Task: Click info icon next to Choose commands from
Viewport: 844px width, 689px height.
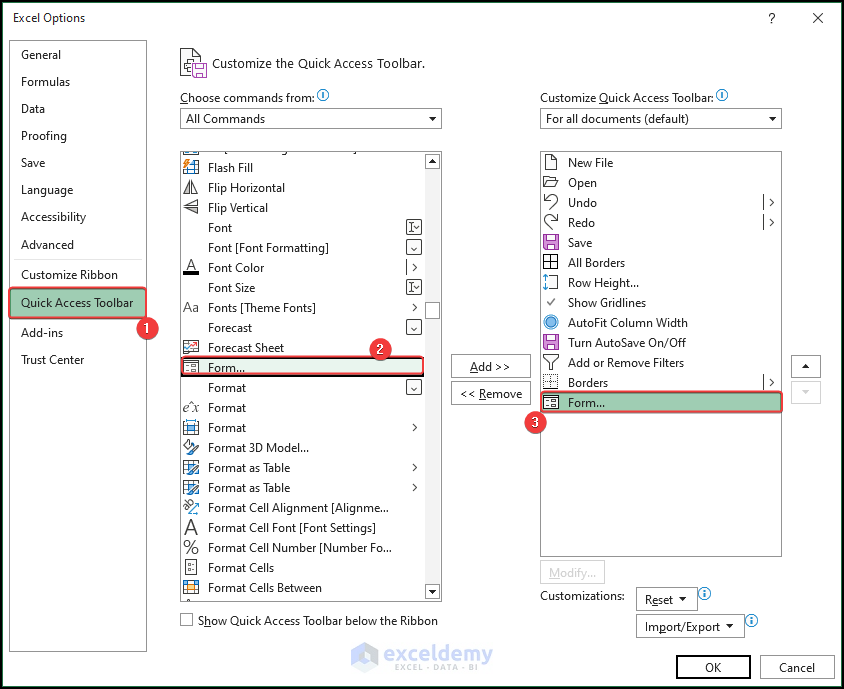Action: [323, 95]
